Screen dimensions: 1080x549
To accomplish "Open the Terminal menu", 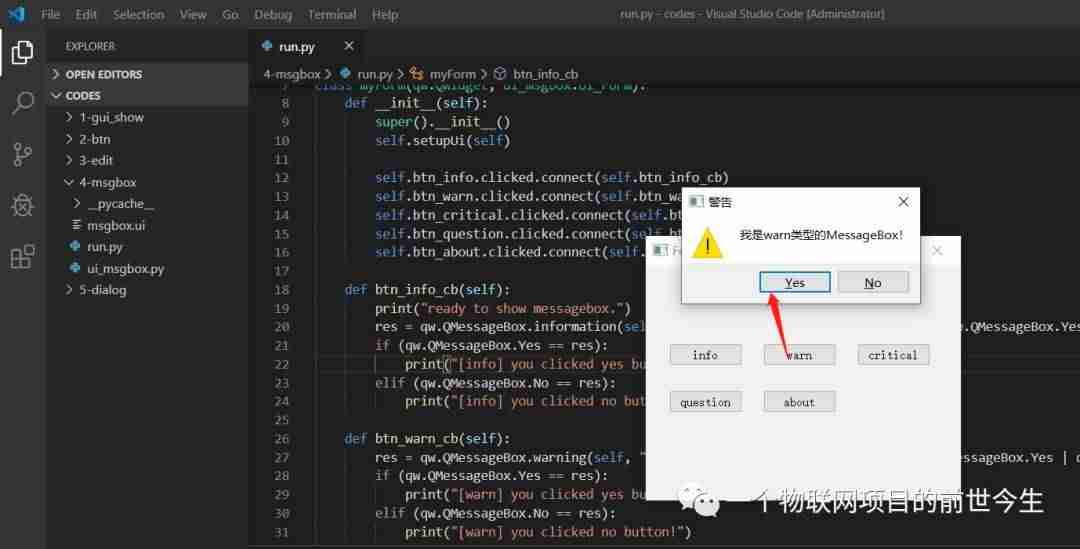I will (x=332, y=14).
